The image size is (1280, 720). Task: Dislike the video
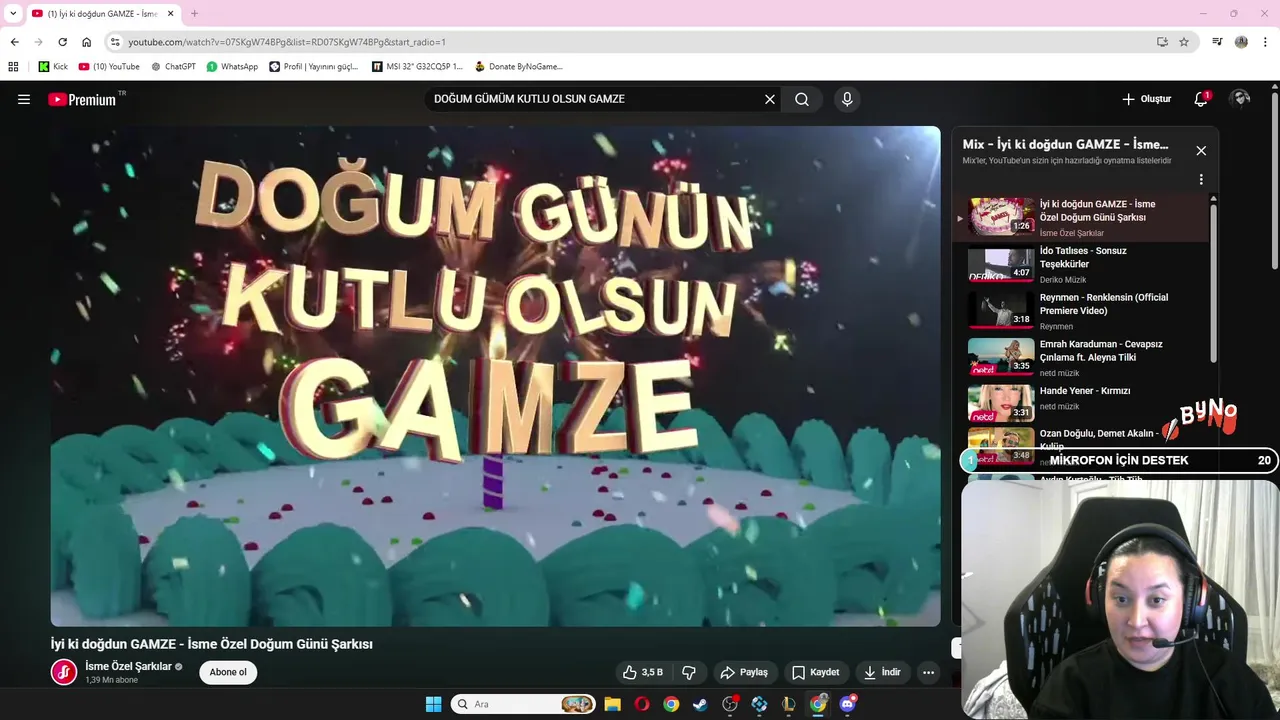click(688, 672)
